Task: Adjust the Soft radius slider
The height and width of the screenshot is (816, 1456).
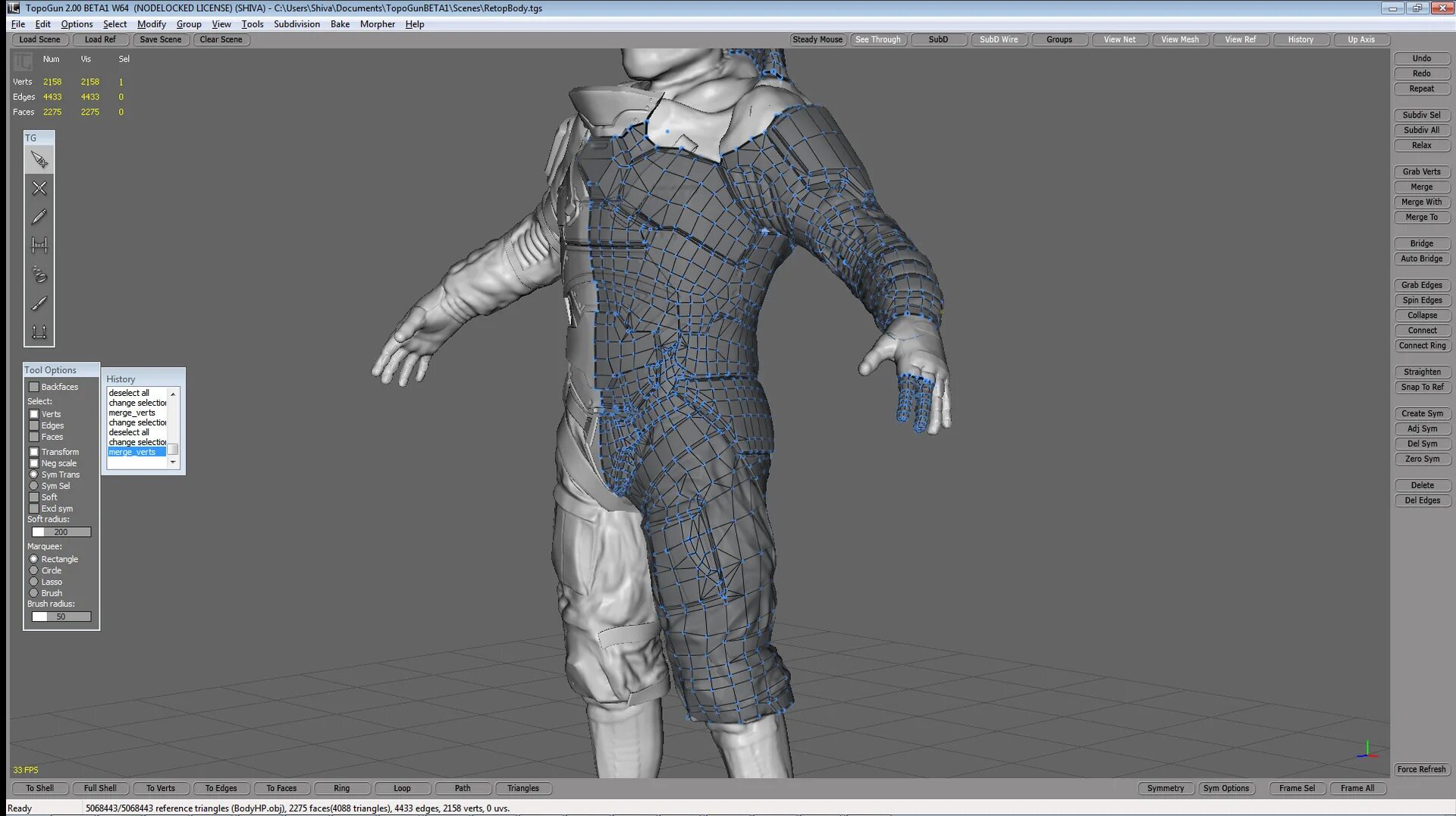Action: tap(61, 532)
